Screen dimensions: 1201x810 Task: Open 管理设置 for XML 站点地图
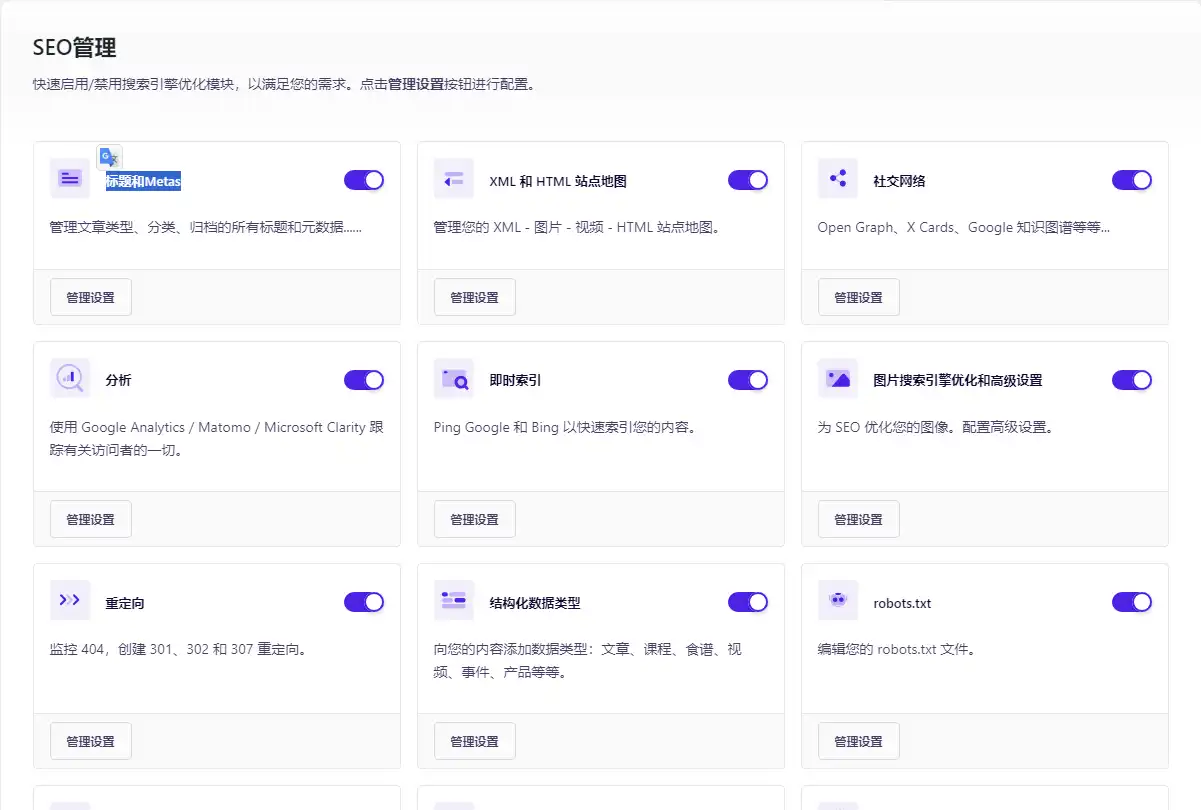tap(474, 296)
